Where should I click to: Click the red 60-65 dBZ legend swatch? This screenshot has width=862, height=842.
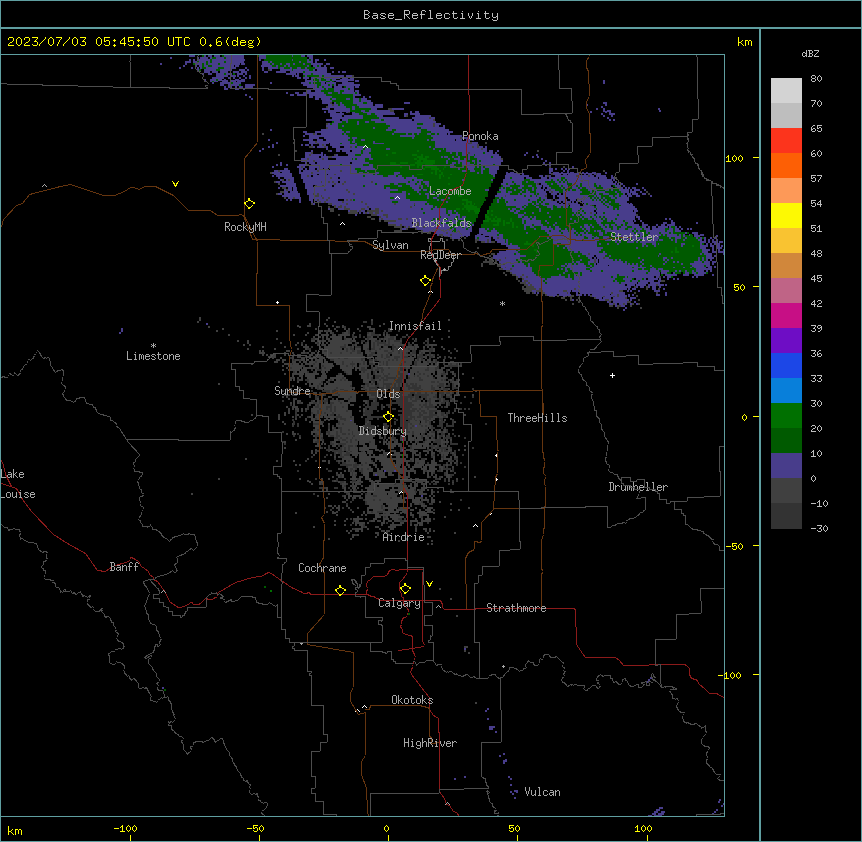click(786, 141)
